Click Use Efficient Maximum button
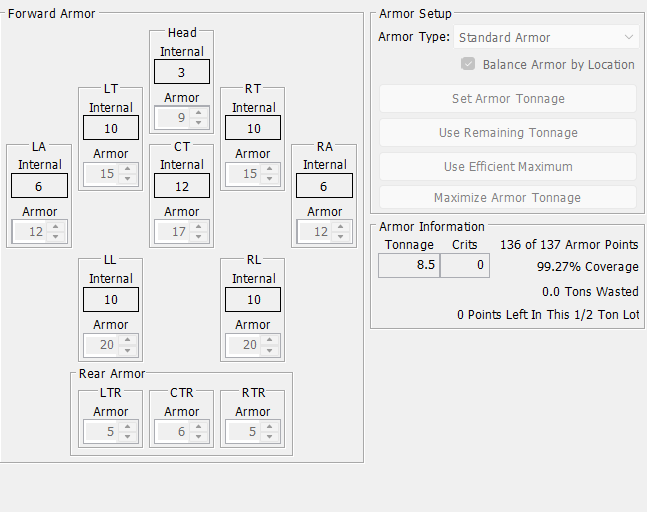Viewport: 647px width, 512px height. (x=508, y=166)
